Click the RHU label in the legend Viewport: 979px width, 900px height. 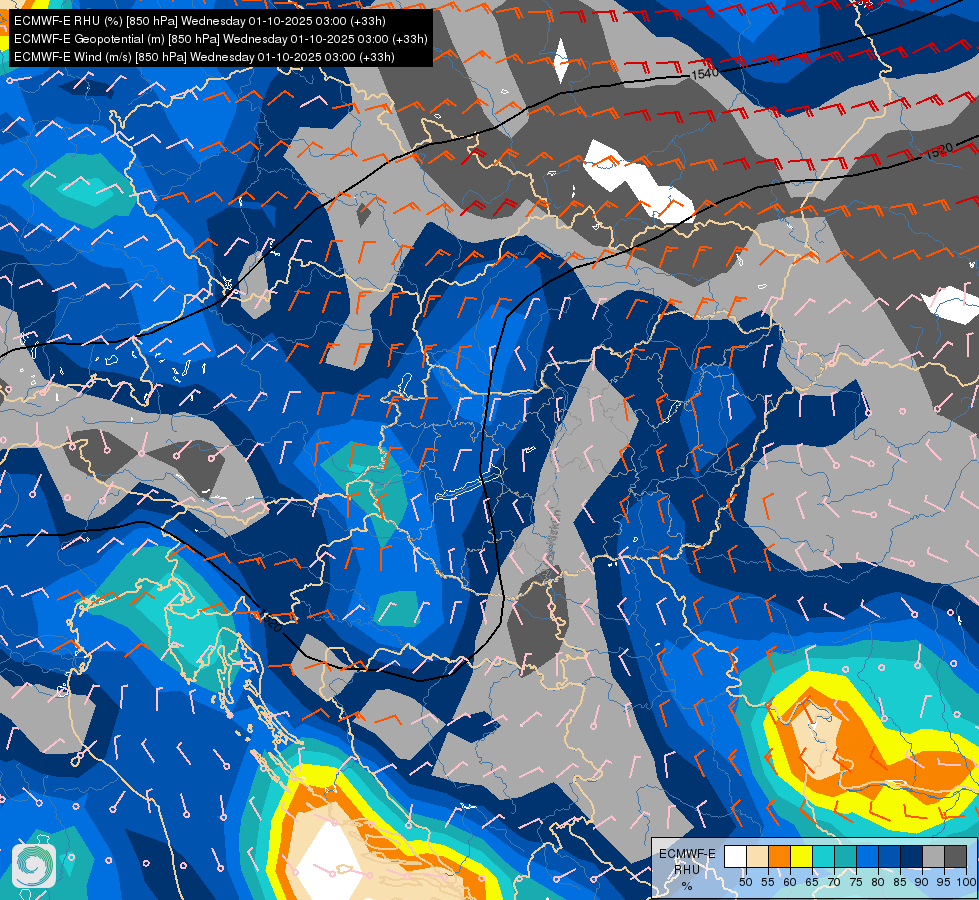(x=687, y=870)
